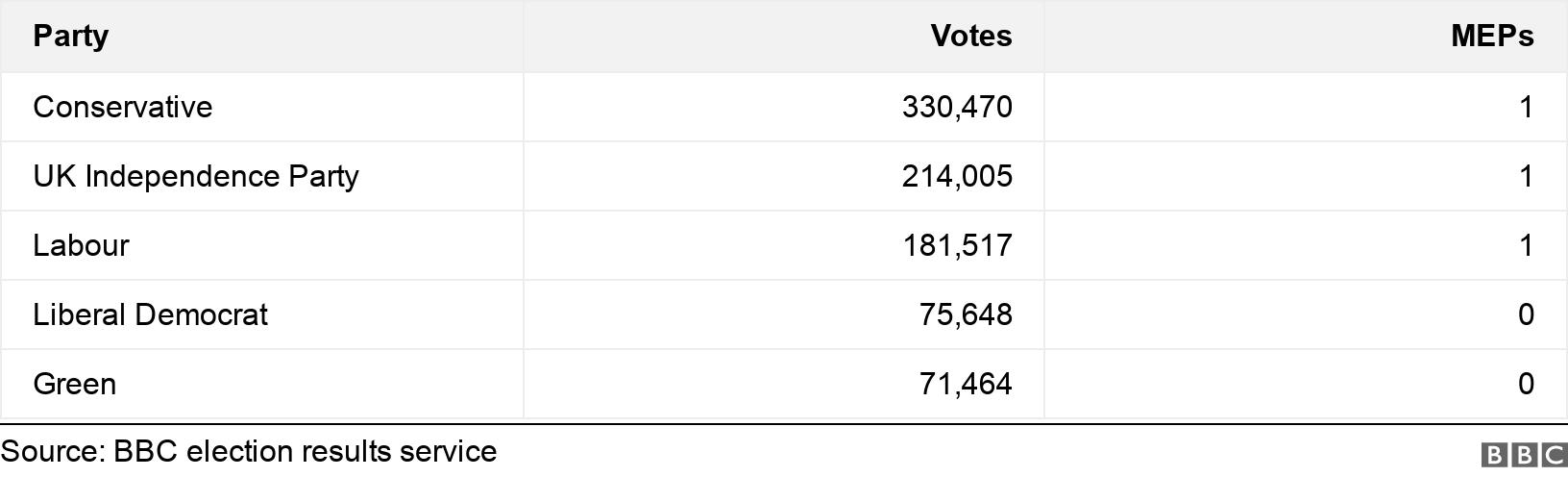The width and height of the screenshot is (1568, 477).
Task: Select the Votes column header
Action: pyautogui.click(x=971, y=37)
